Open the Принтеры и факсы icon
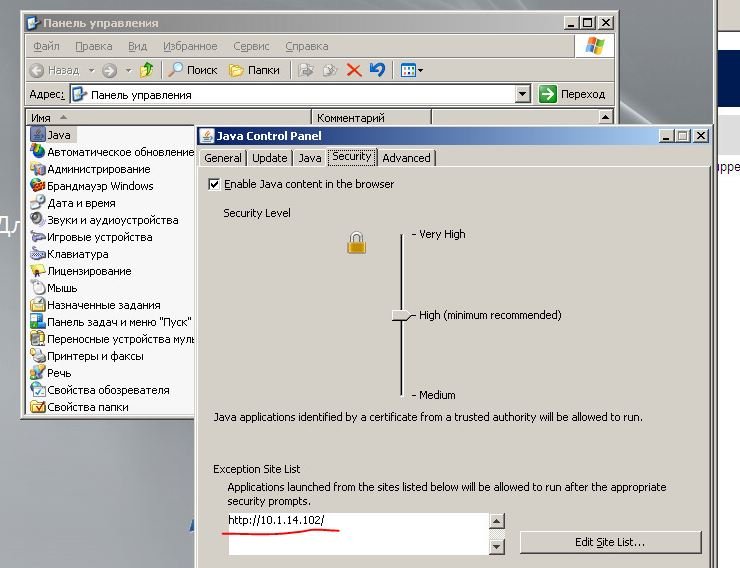Image resolution: width=740 pixels, height=568 pixels. [x=37, y=355]
